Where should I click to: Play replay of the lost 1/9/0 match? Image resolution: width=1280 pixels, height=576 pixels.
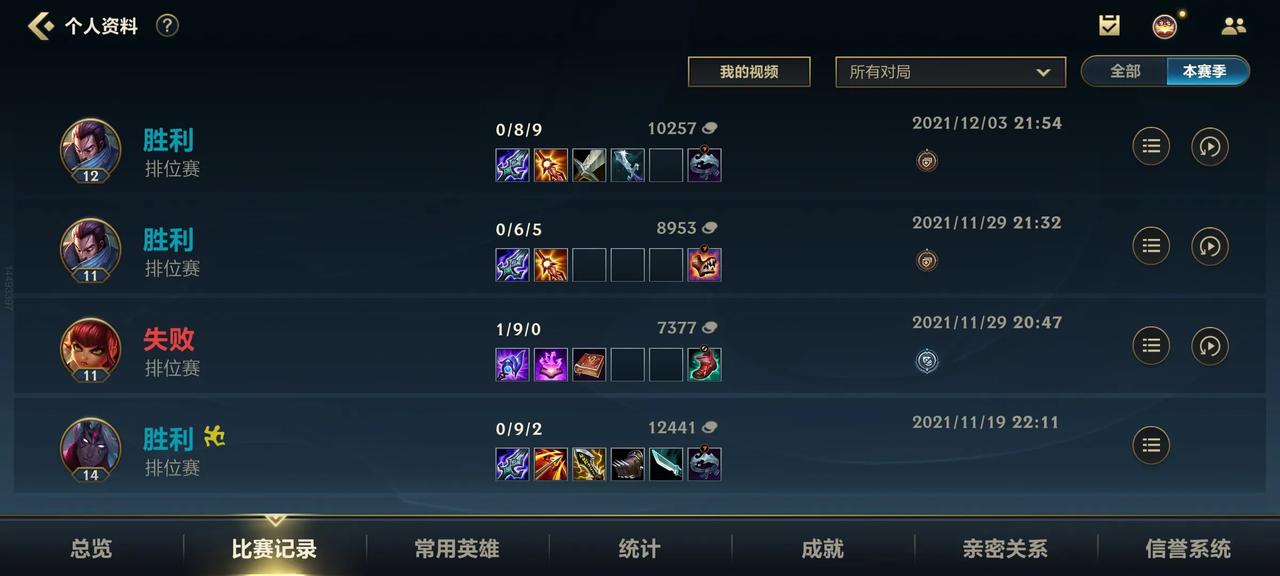tap(1210, 346)
